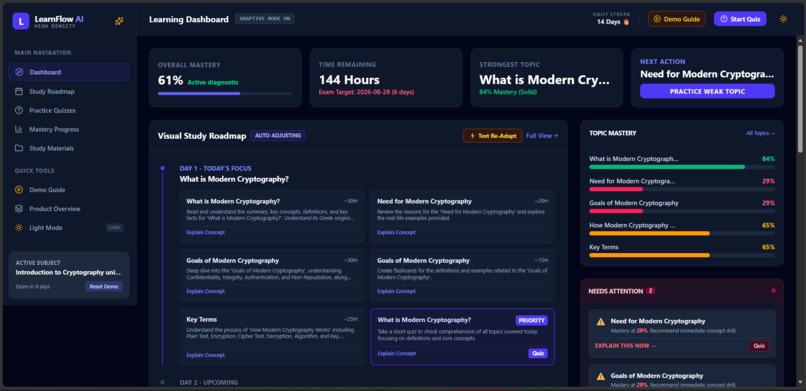Click the Day 1 timeline dot
Image resolution: width=806 pixels, height=391 pixels.
click(162, 168)
